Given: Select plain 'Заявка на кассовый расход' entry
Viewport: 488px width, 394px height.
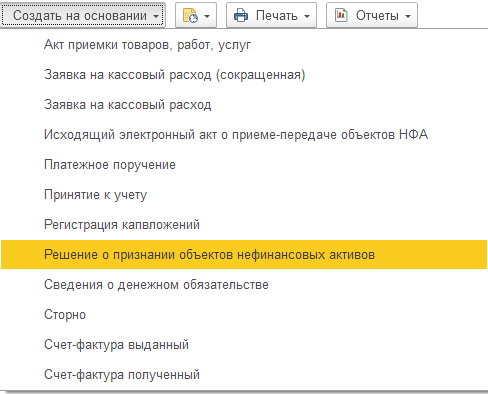Looking at the screenshot, I should (244, 105).
